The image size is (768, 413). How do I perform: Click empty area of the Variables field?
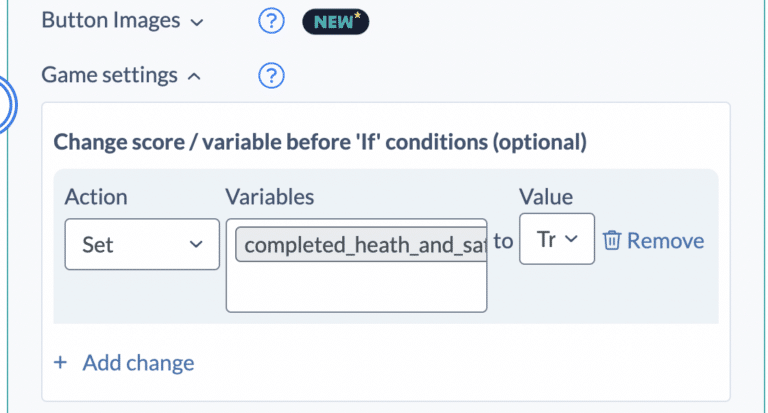(356, 288)
